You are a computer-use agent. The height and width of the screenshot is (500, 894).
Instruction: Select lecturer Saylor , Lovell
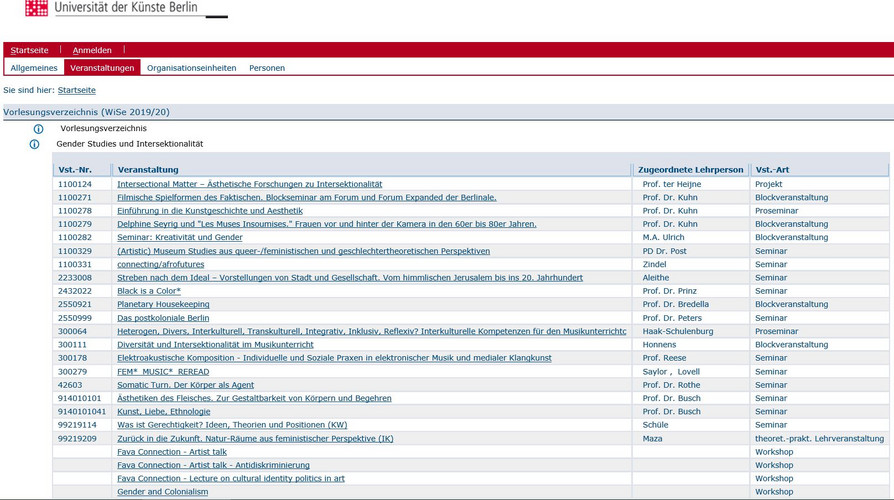tap(671, 372)
